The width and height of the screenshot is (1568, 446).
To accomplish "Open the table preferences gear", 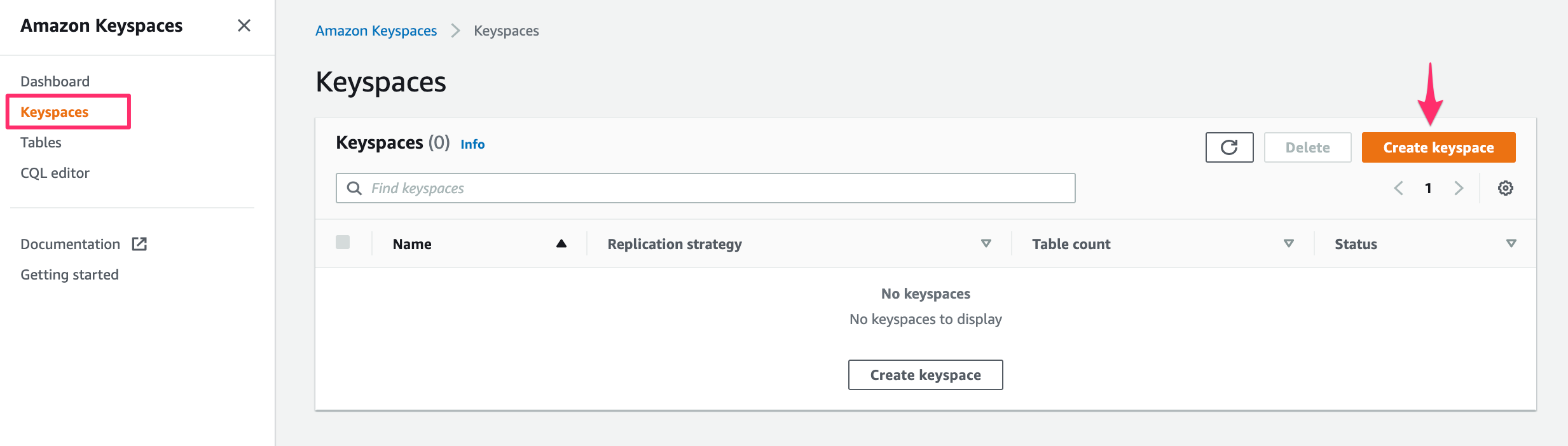I will click(x=1506, y=187).
